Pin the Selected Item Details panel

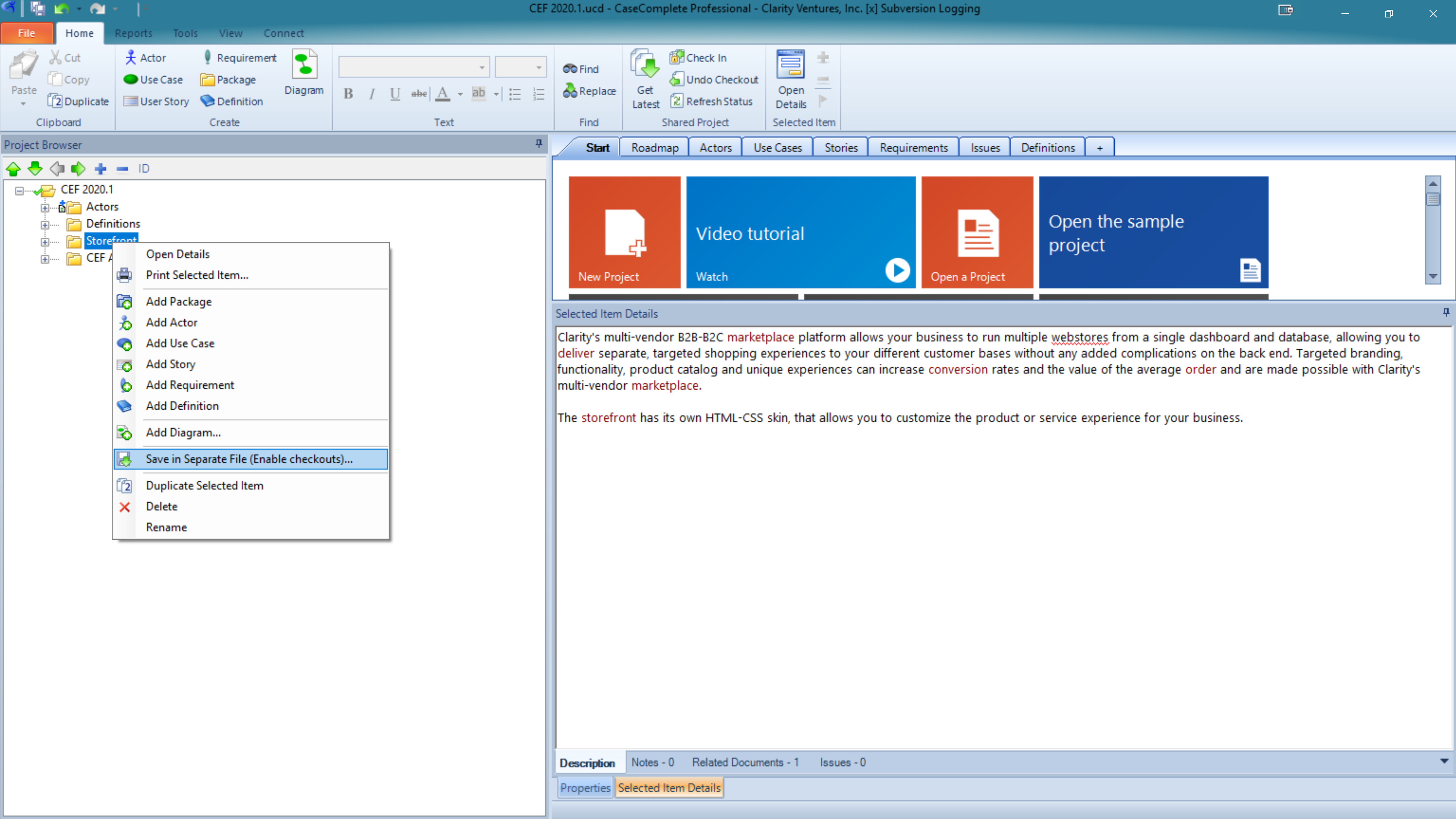pyautogui.click(x=1446, y=312)
